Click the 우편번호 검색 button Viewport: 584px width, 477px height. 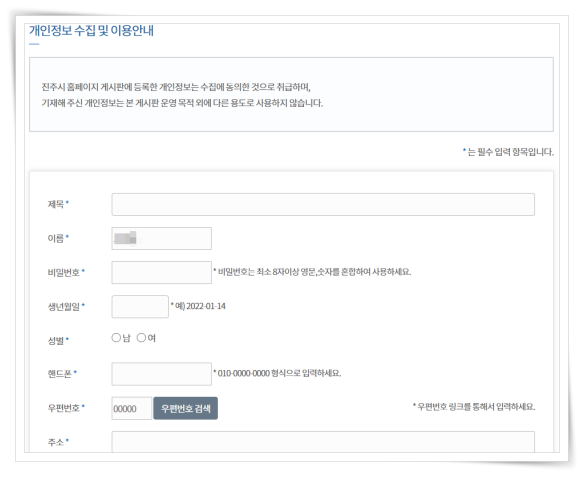coord(185,408)
